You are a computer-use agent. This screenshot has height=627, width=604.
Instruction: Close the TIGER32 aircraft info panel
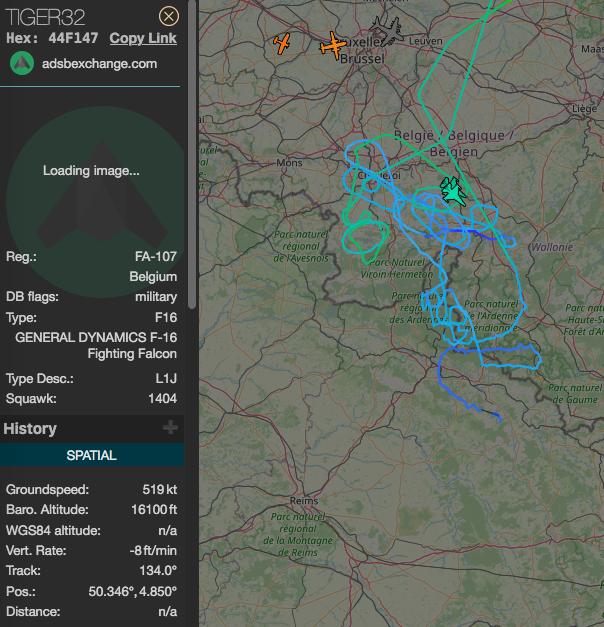pyautogui.click(x=169, y=16)
